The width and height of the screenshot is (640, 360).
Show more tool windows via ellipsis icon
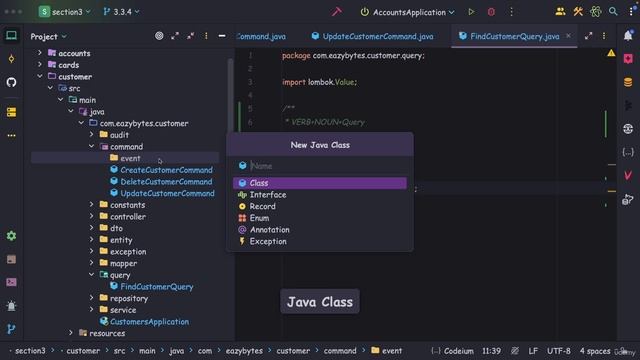[x=11, y=135]
